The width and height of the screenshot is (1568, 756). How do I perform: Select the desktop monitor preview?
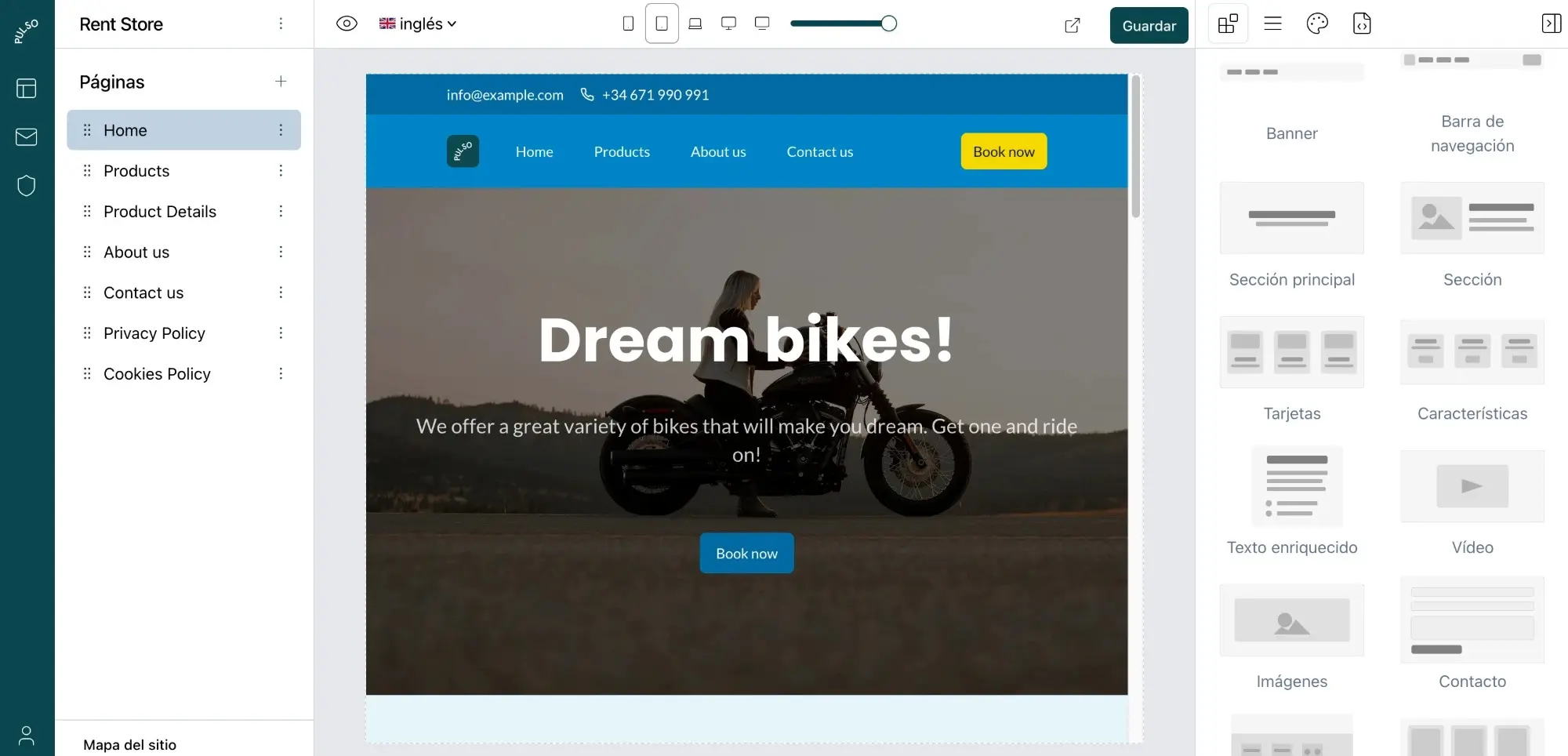click(728, 24)
